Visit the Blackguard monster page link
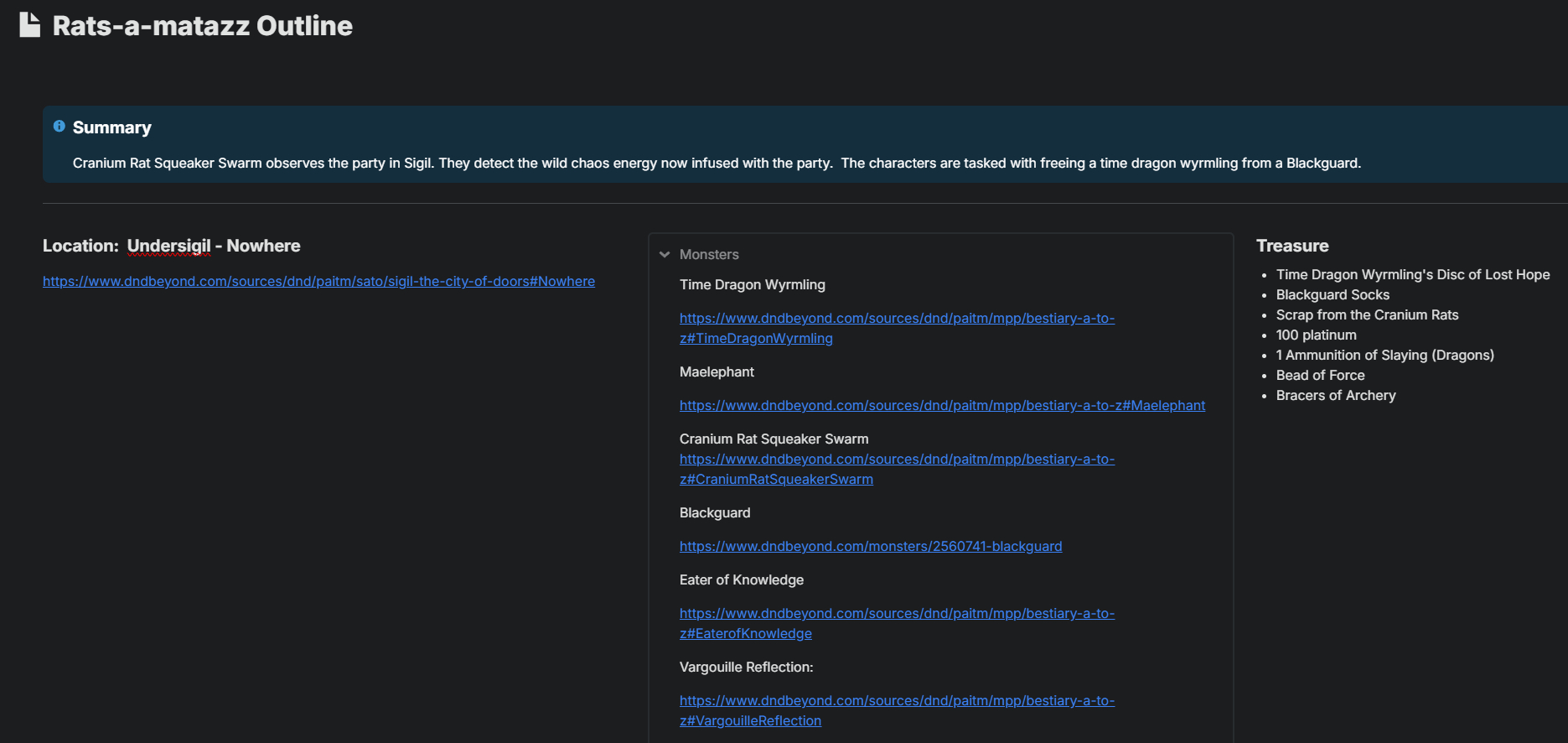The image size is (1568, 743). pyautogui.click(x=870, y=547)
